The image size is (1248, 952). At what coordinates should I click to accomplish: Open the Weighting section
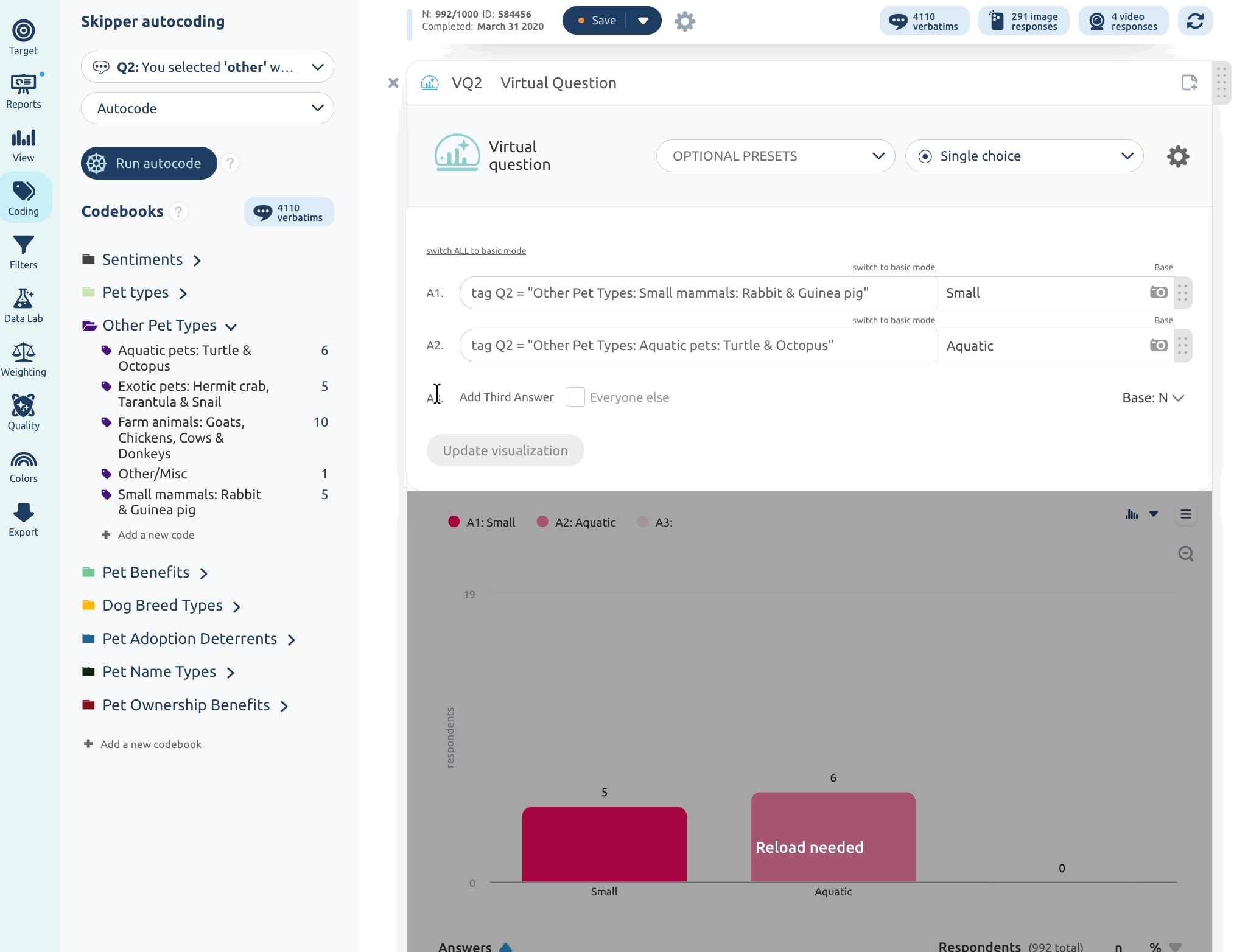coord(23,359)
